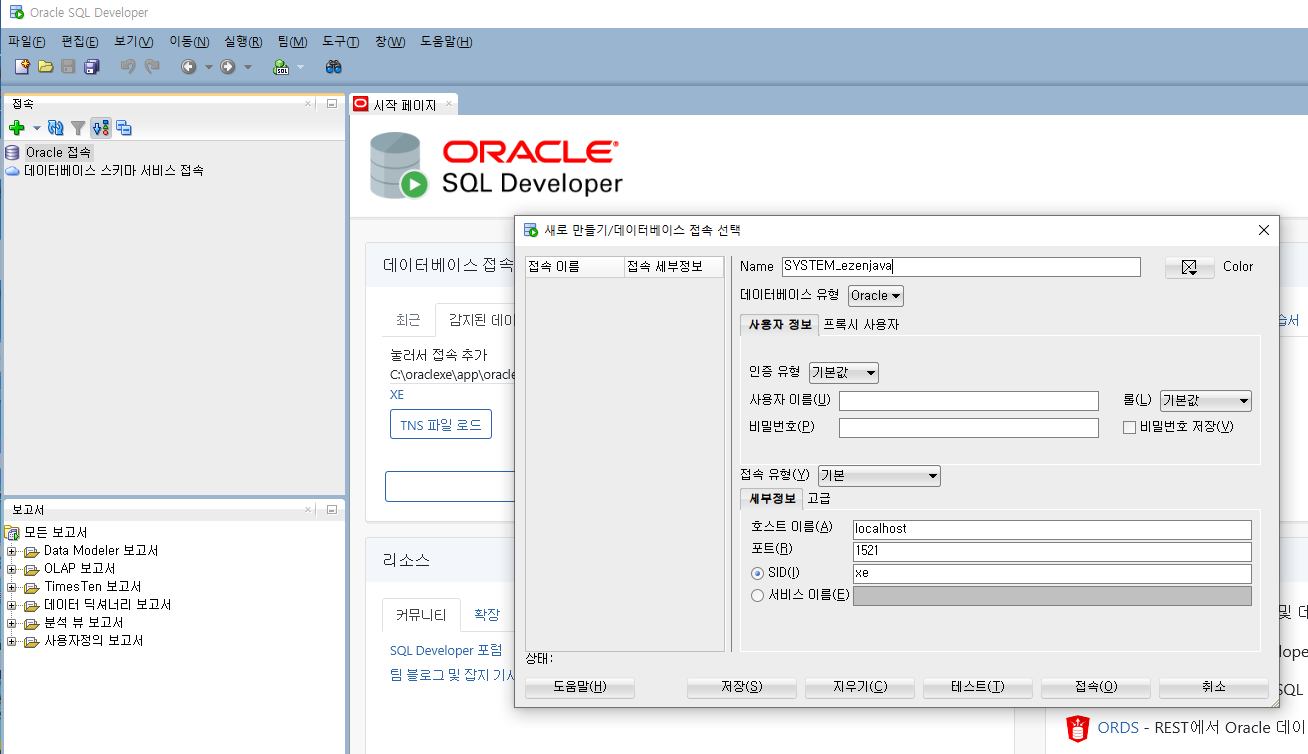Screen dimensions: 1308x754
Task: Click the green plus New Connection icon
Action: pos(16,128)
